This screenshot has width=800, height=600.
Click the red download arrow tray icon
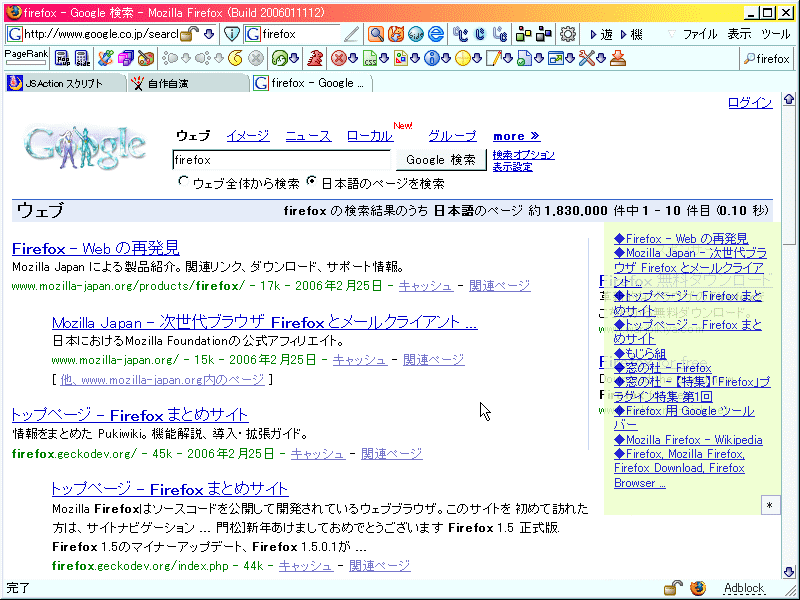(x=618, y=59)
